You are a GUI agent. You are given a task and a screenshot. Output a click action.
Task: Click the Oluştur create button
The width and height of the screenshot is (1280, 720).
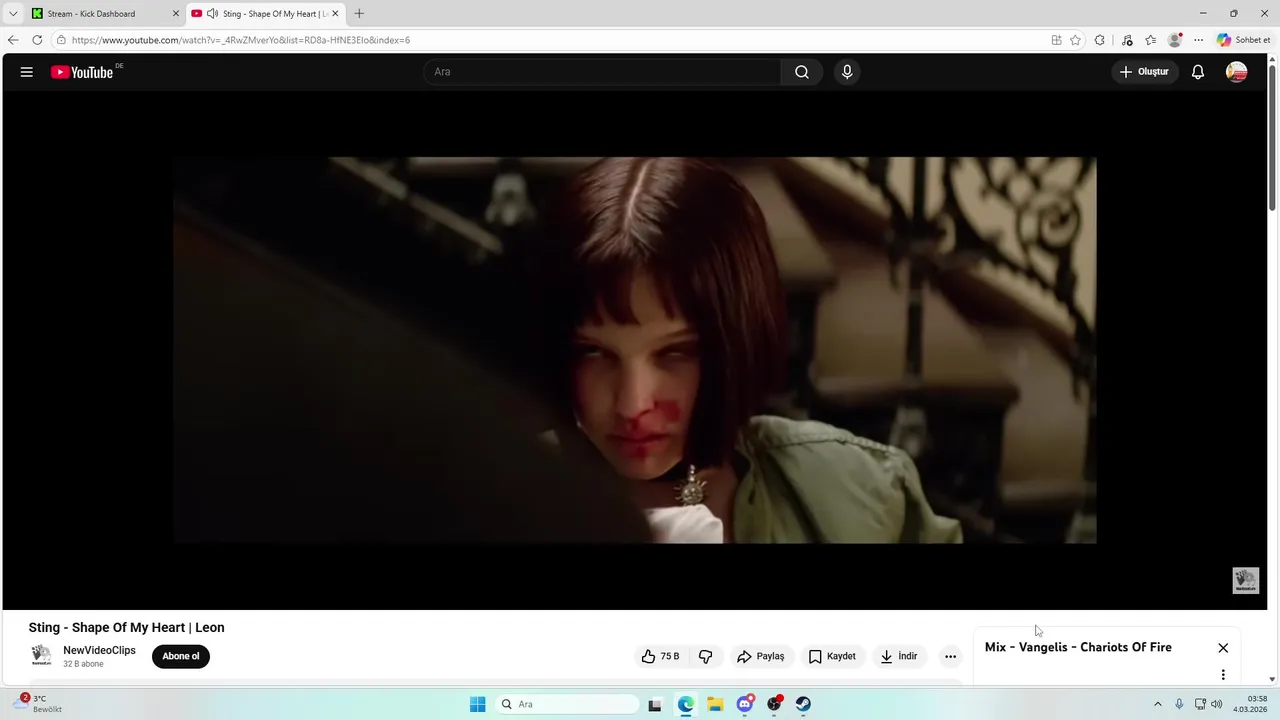click(x=1144, y=72)
